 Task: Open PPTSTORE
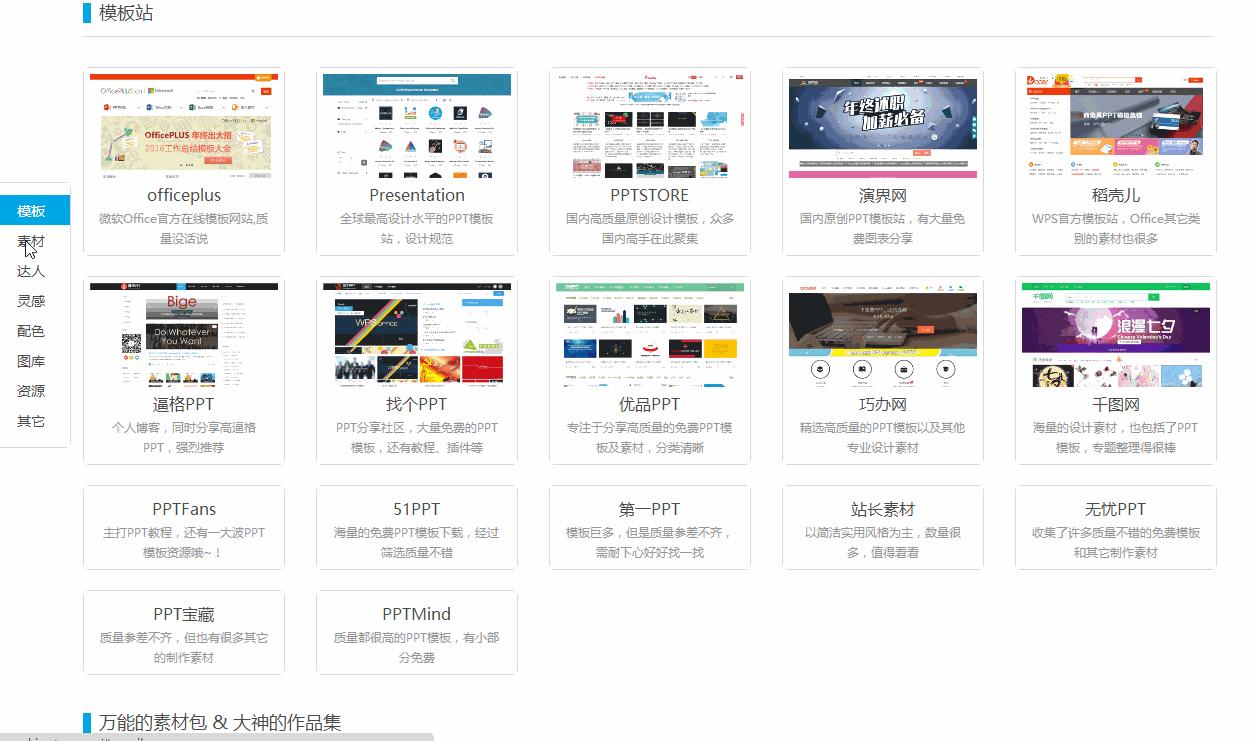point(649,195)
